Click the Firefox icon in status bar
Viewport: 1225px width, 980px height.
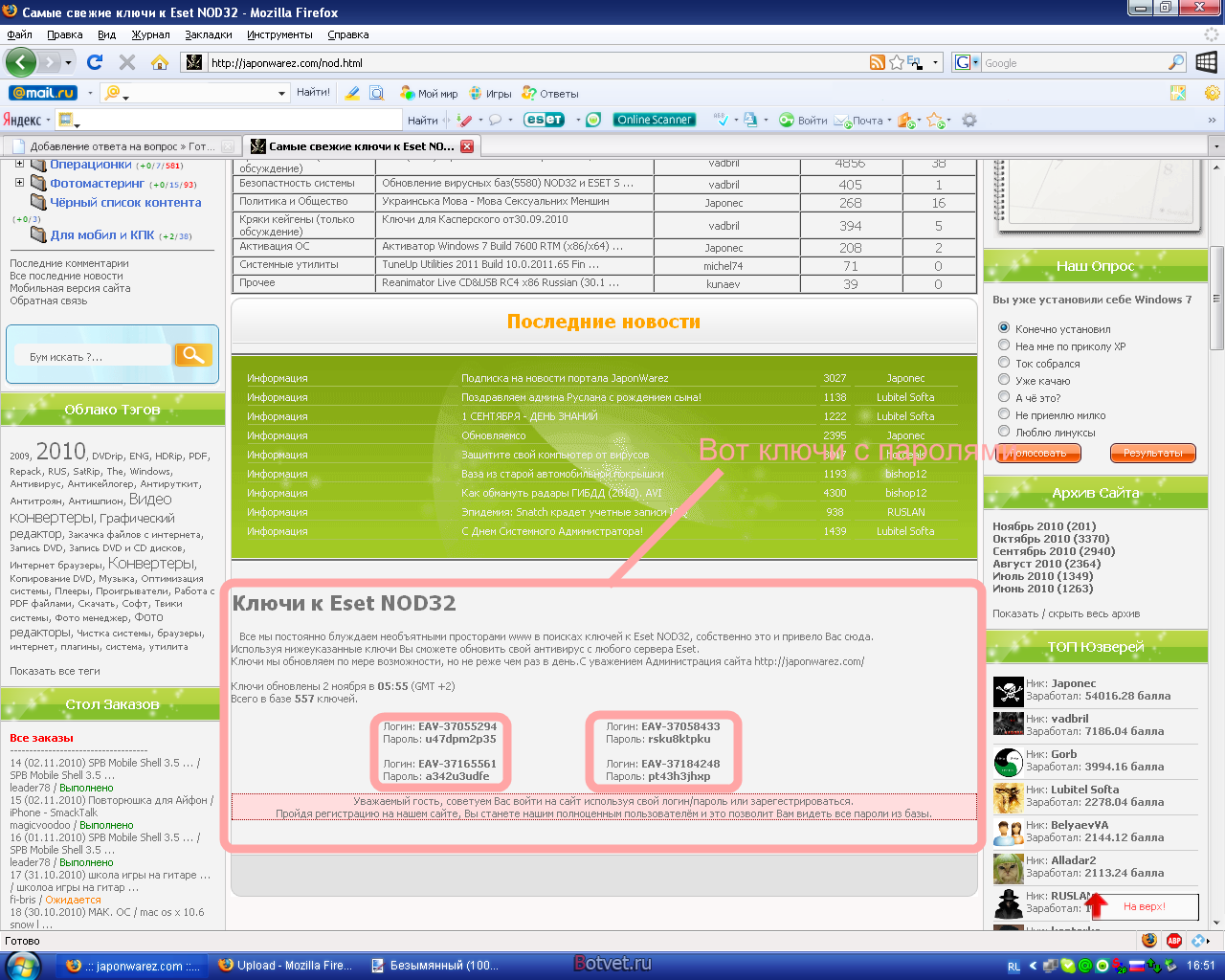pos(1149,941)
